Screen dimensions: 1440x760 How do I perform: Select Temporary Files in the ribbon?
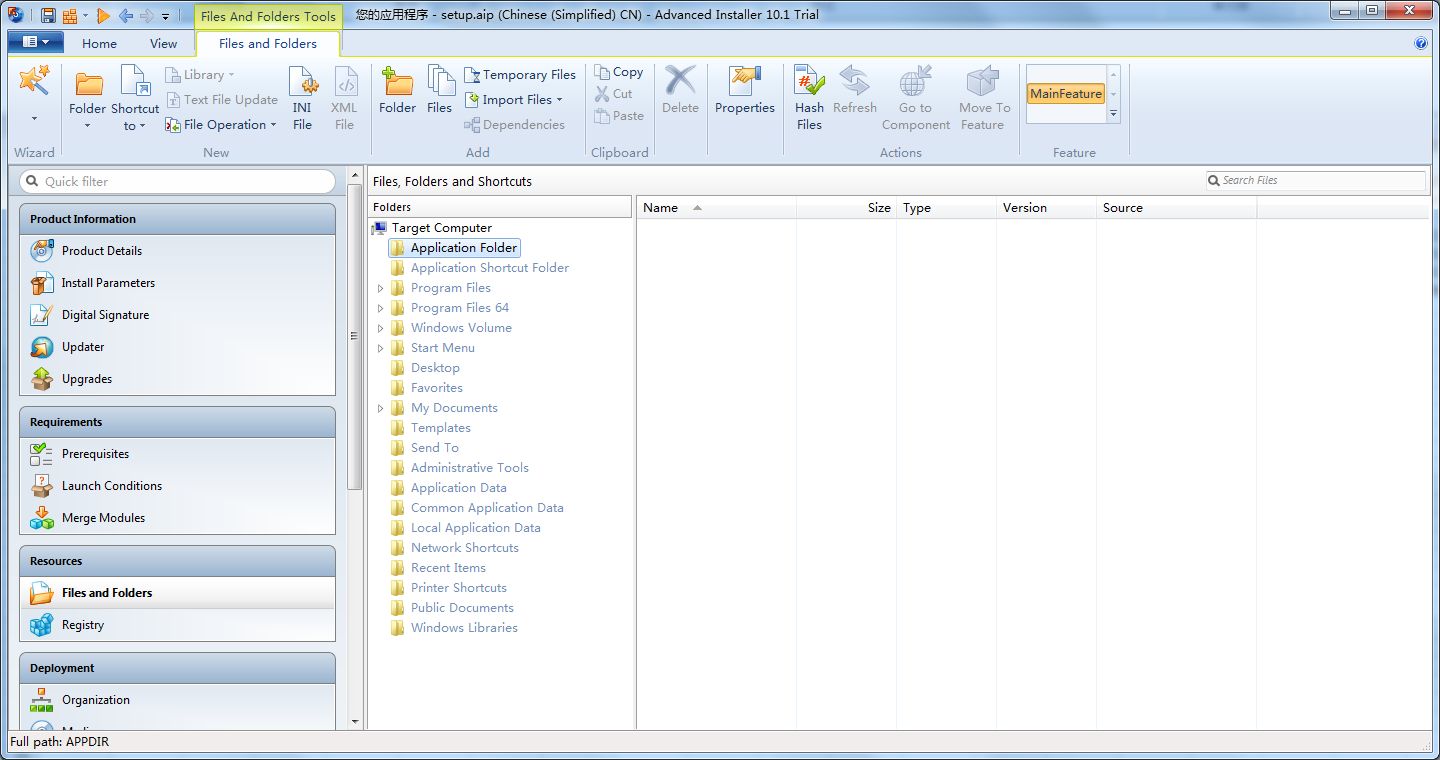click(x=520, y=75)
